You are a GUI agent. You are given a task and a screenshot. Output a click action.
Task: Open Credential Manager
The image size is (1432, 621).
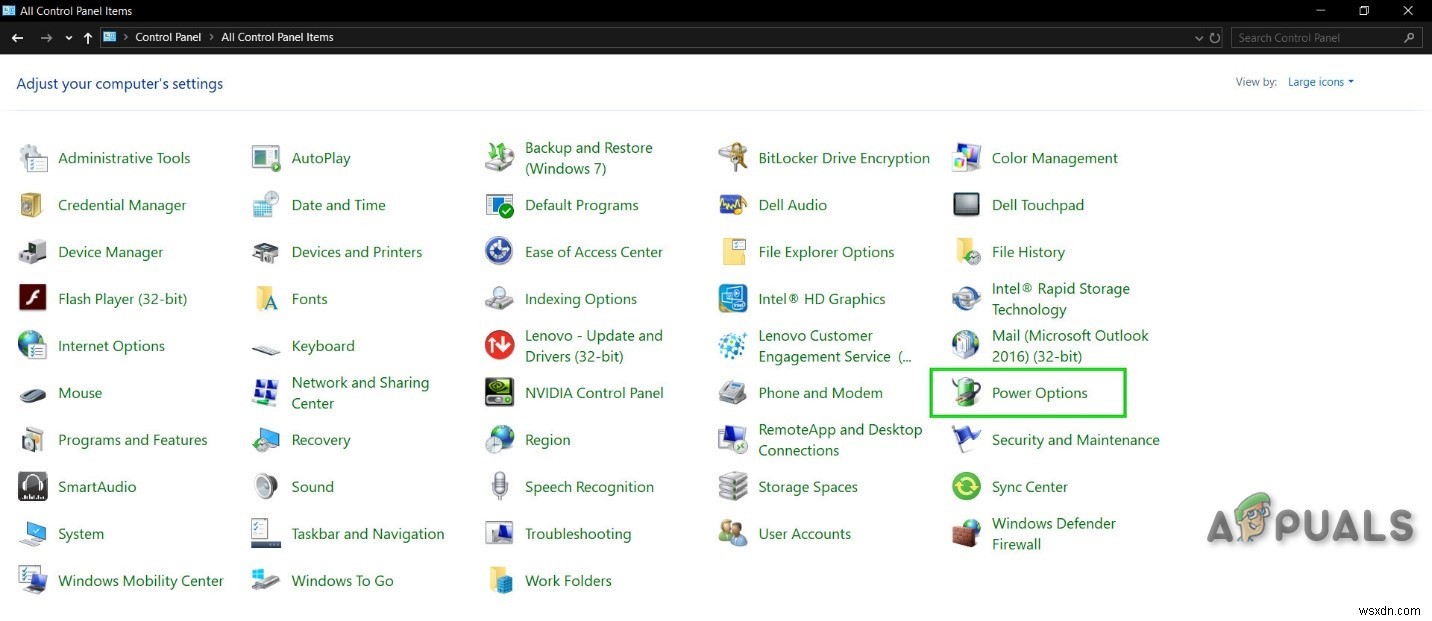pyautogui.click(x=122, y=205)
